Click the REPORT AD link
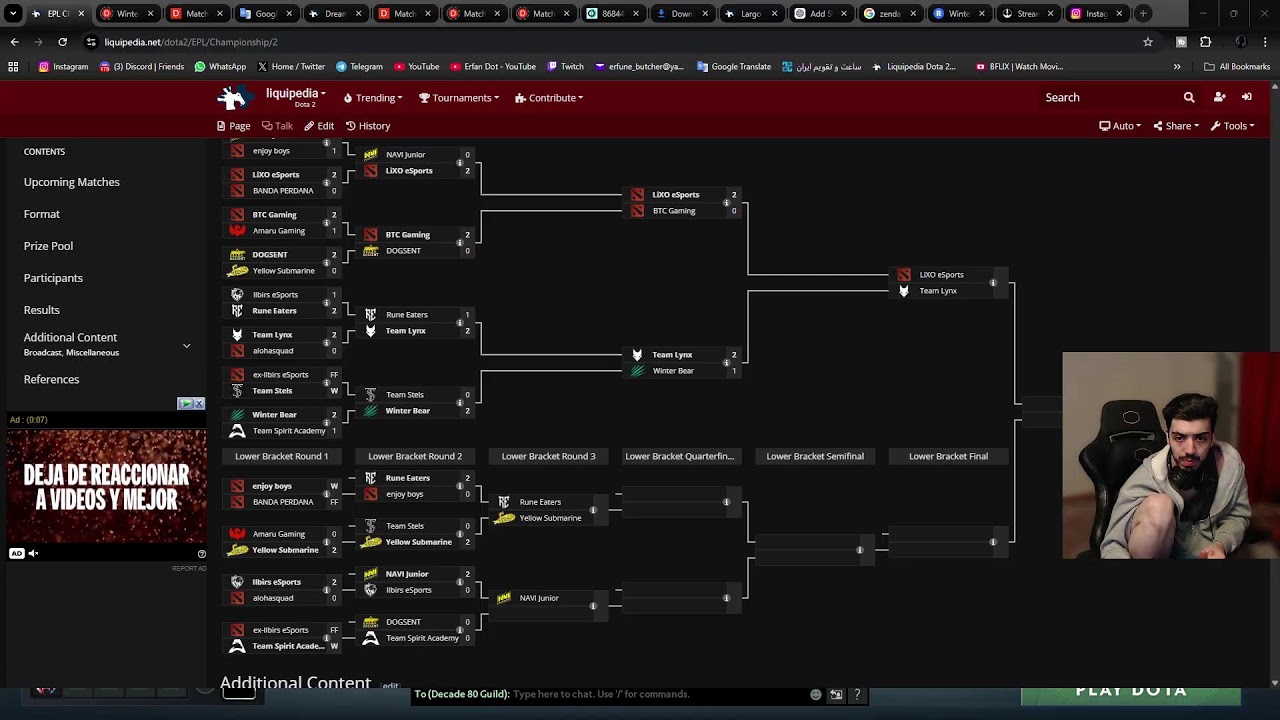The width and height of the screenshot is (1280, 720). point(189,568)
